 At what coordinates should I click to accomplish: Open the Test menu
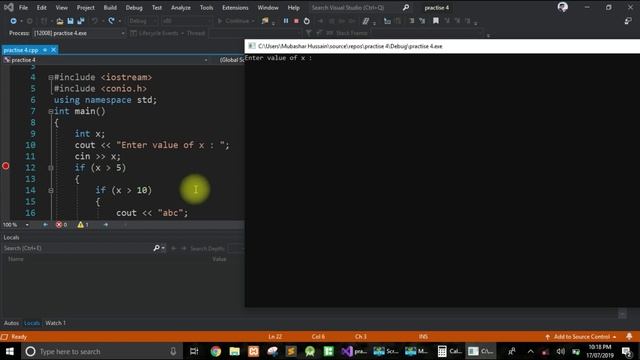tap(157, 8)
